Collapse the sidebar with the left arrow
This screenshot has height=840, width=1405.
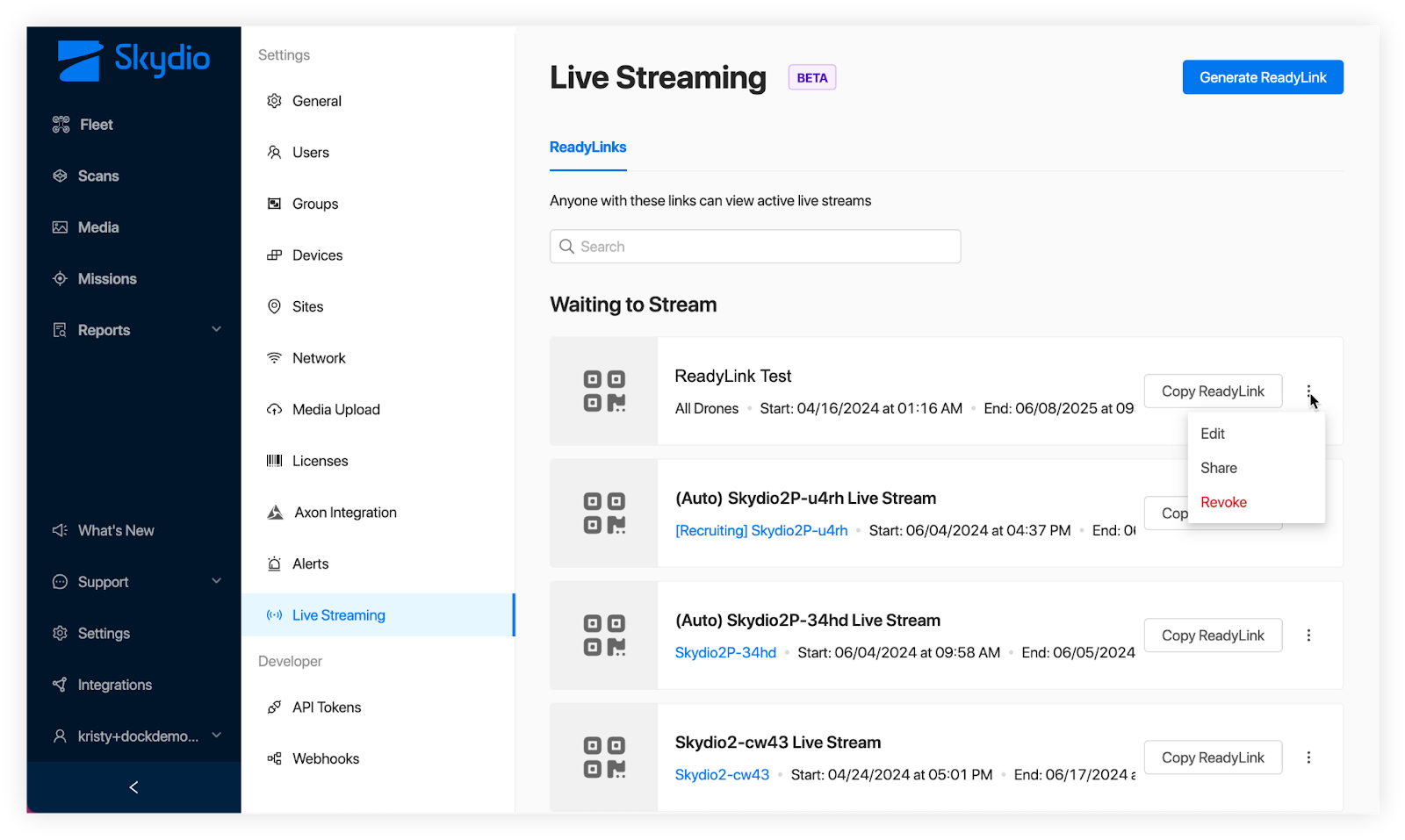pos(133,787)
